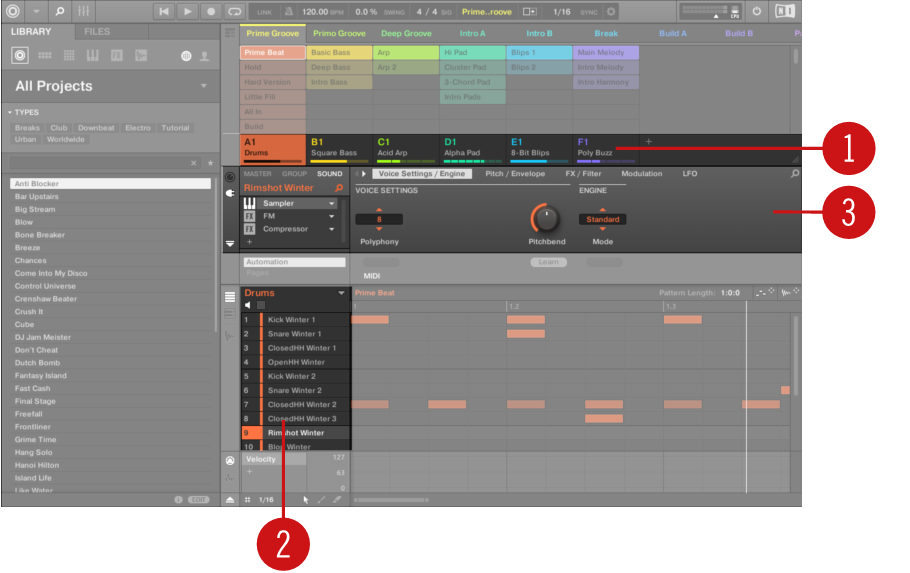The height and width of the screenshot is (573, 910).
Task: Click the Record button in the header
Action: (x=211, y=11)
